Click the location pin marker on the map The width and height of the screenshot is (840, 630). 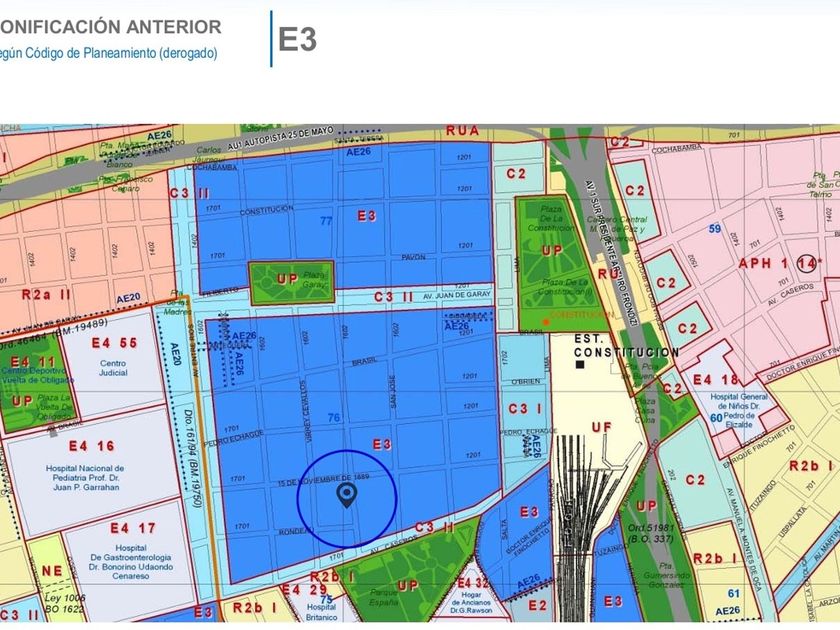coord(347,496)
